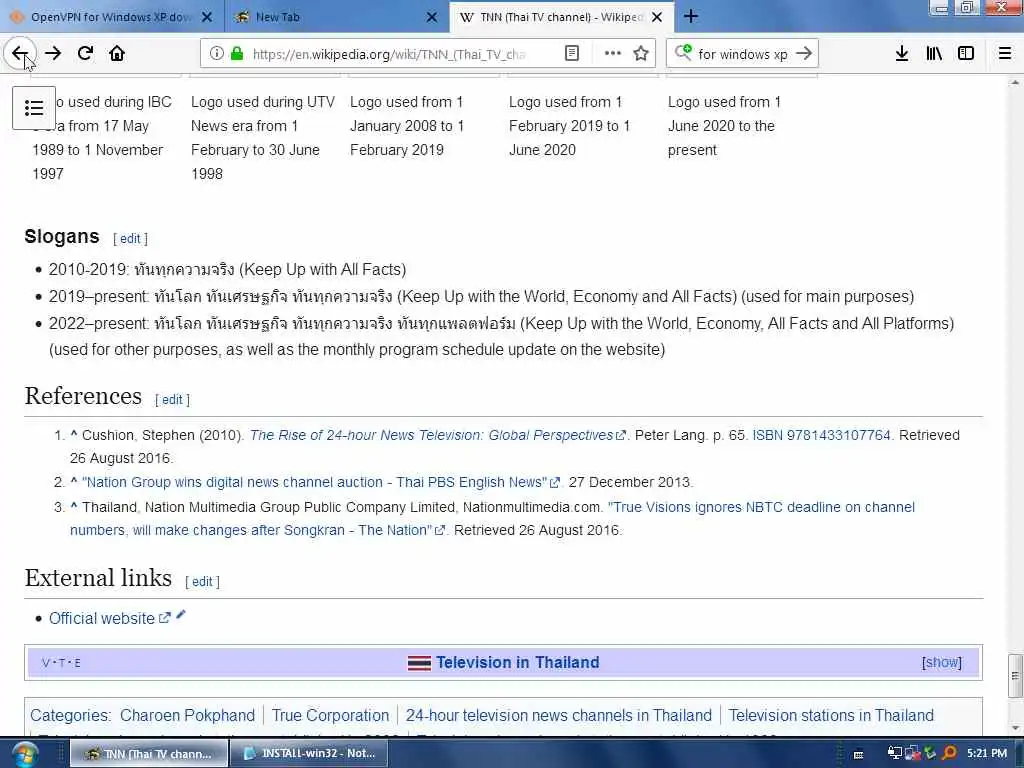1024x768 pixels.
Task: Open the keyboard tray icon
Action: point(859,754)
